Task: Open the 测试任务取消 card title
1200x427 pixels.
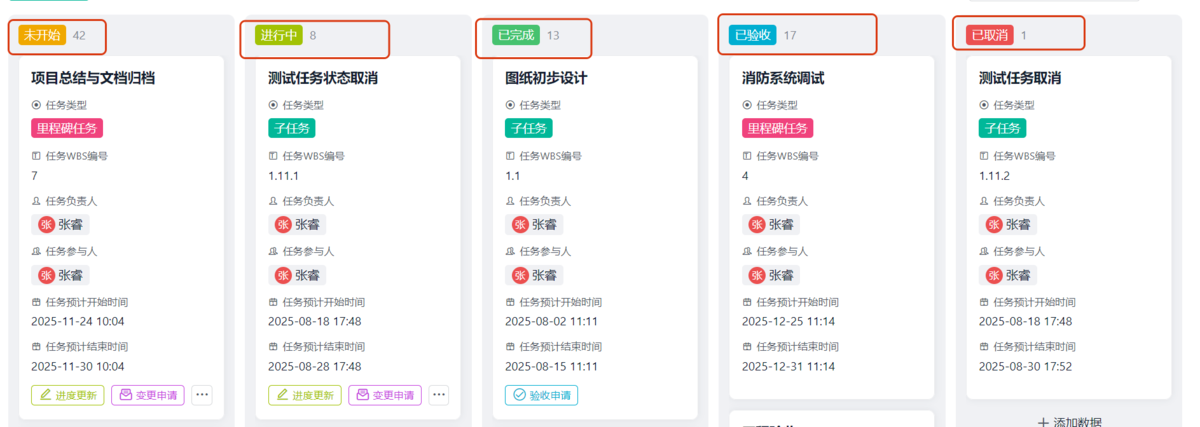Action: click(x=1020, y=77)
